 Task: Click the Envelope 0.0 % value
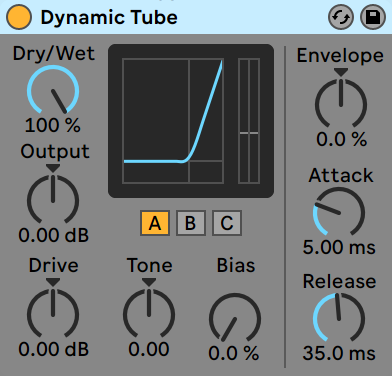[x=342, y=139]
